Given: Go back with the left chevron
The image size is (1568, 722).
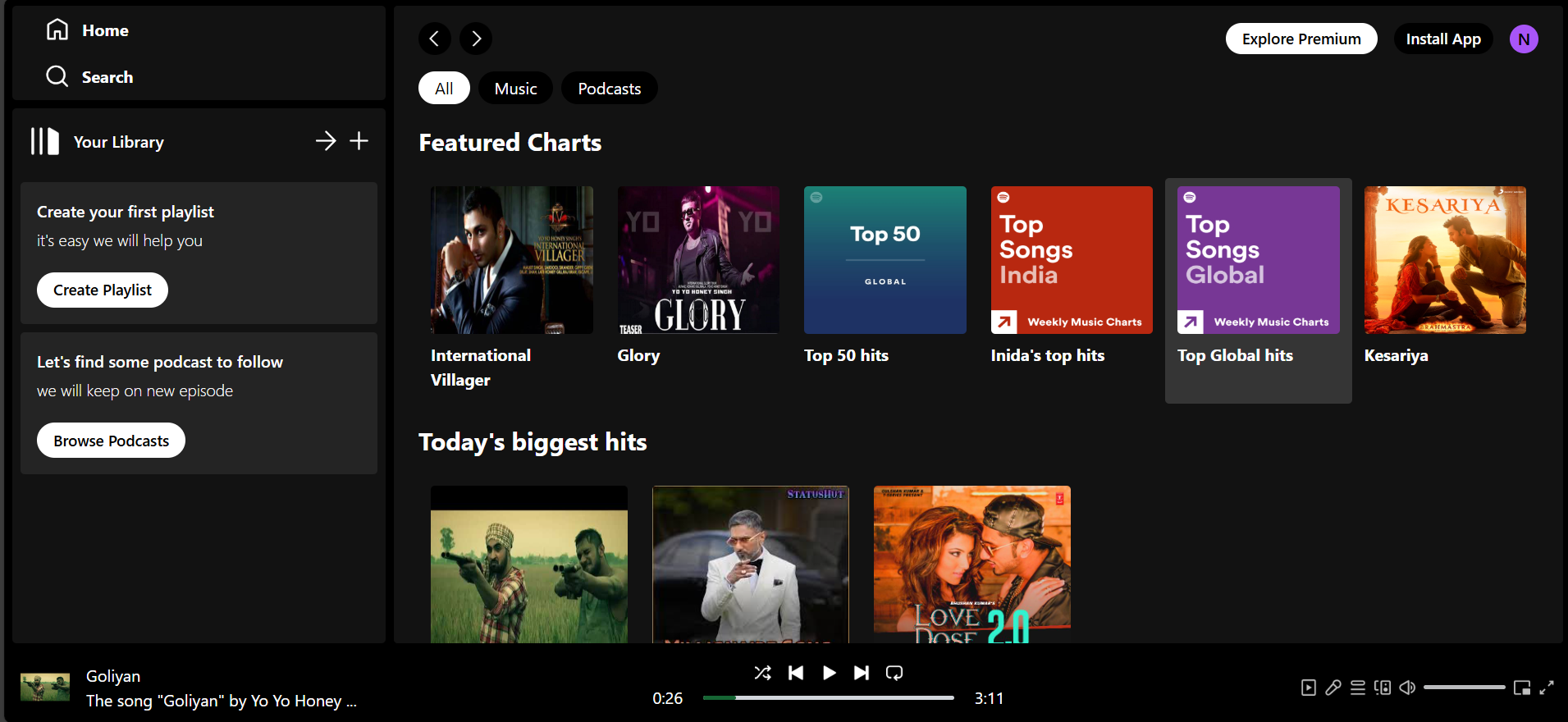Looking at the screenshot, I should 434,39.
